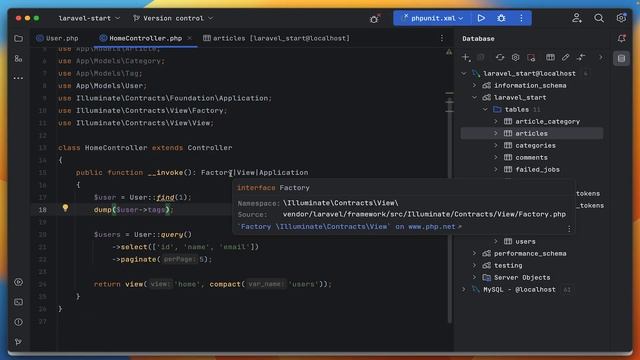
Task: Expand articles table columns
Action: pos(496,133)
